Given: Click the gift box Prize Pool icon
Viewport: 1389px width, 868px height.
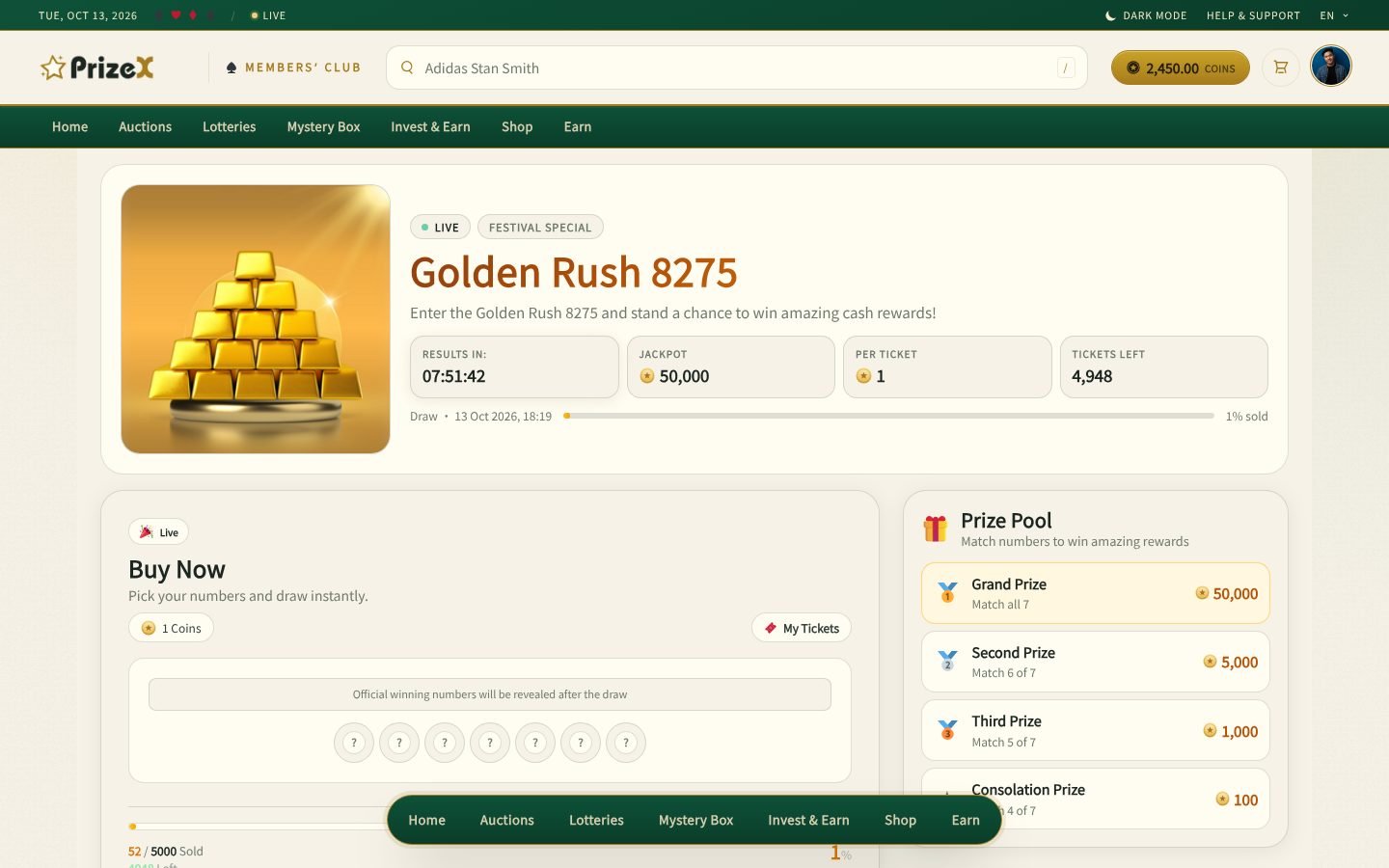Looking at the screenshot, I should coord(935,529).
